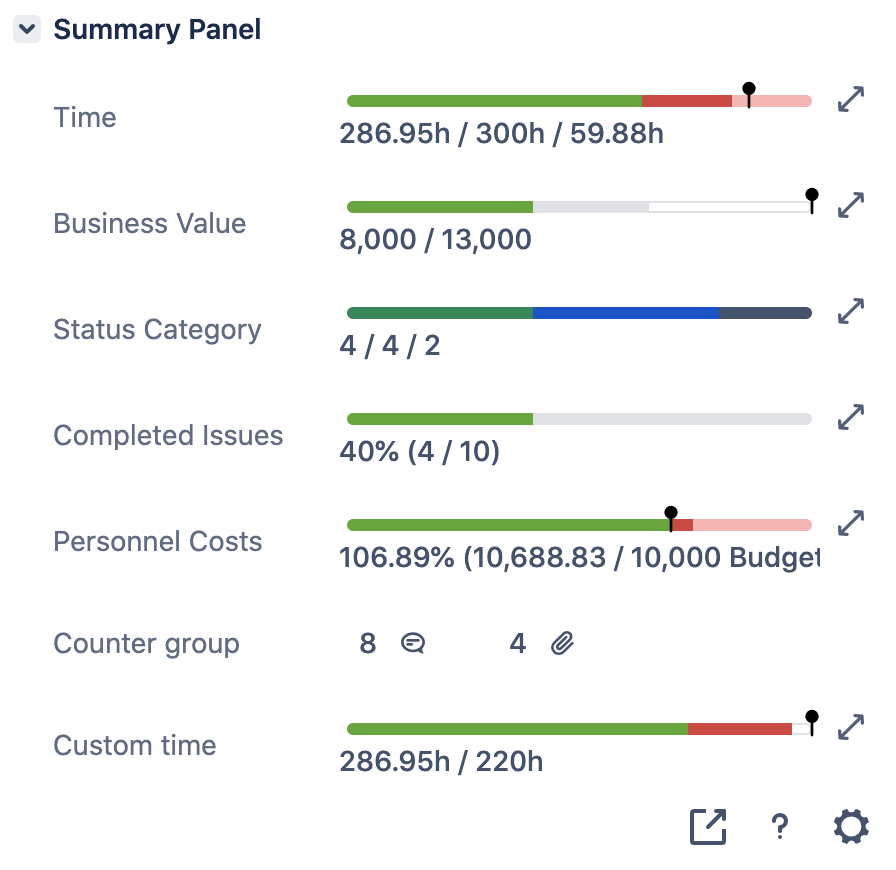Screen dimensions: 896x870
Task: Click the 286.95h / 220h value text
Action: coord(443,761)
